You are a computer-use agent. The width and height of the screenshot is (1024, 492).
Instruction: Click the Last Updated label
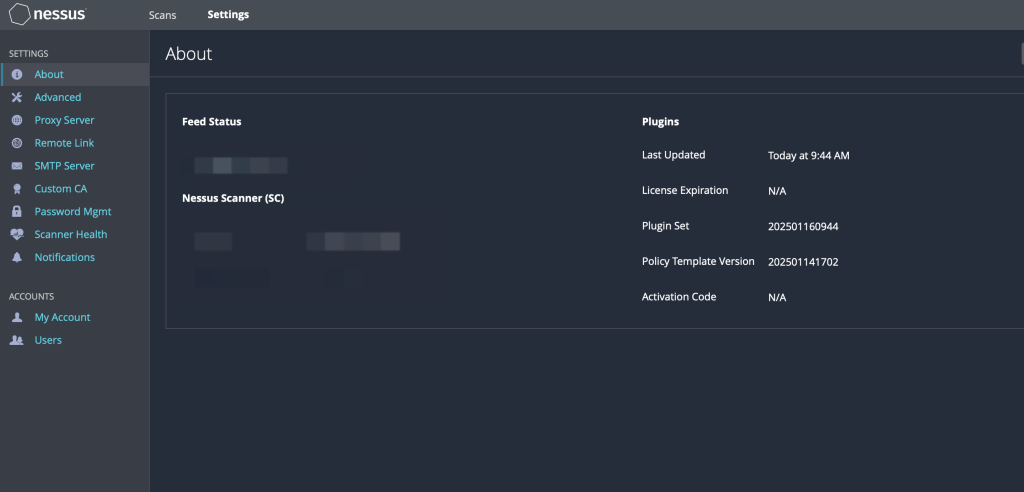[673, 155]
